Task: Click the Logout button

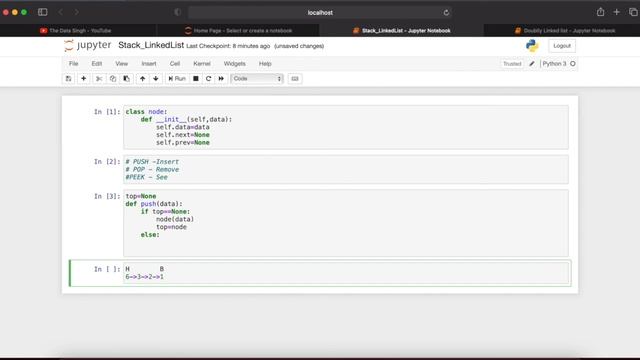Action: [562, 46]
